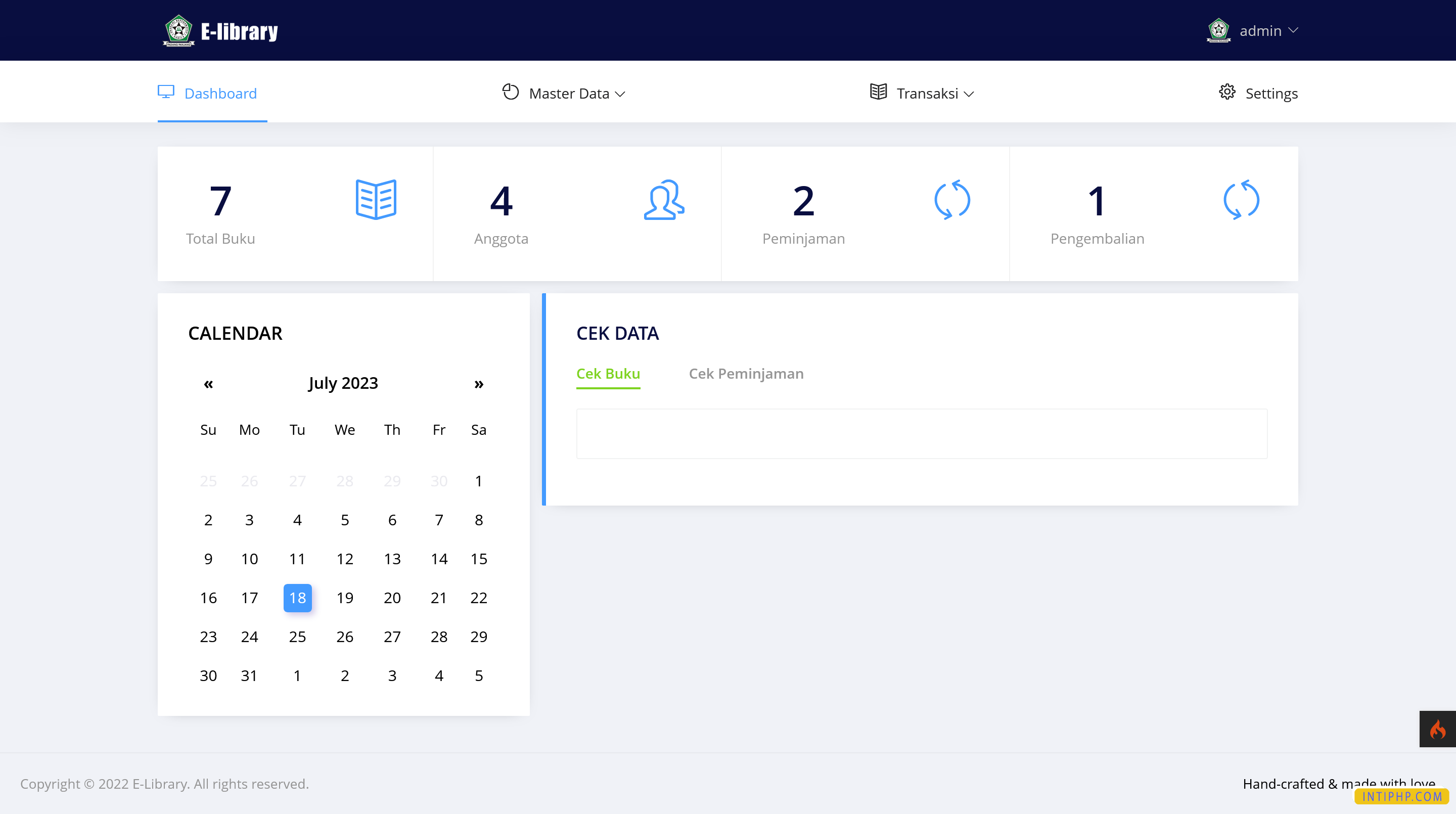Viewport: 1456px width, 814px height.
Task: Click the Dashboard monitor icon
Action: tap(166, 92)
